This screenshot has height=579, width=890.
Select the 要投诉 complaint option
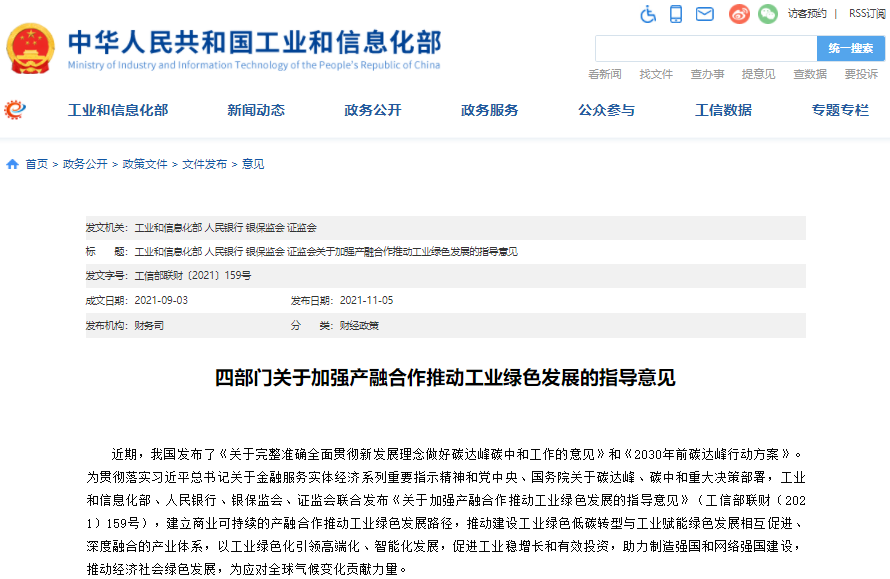[861, 73]
